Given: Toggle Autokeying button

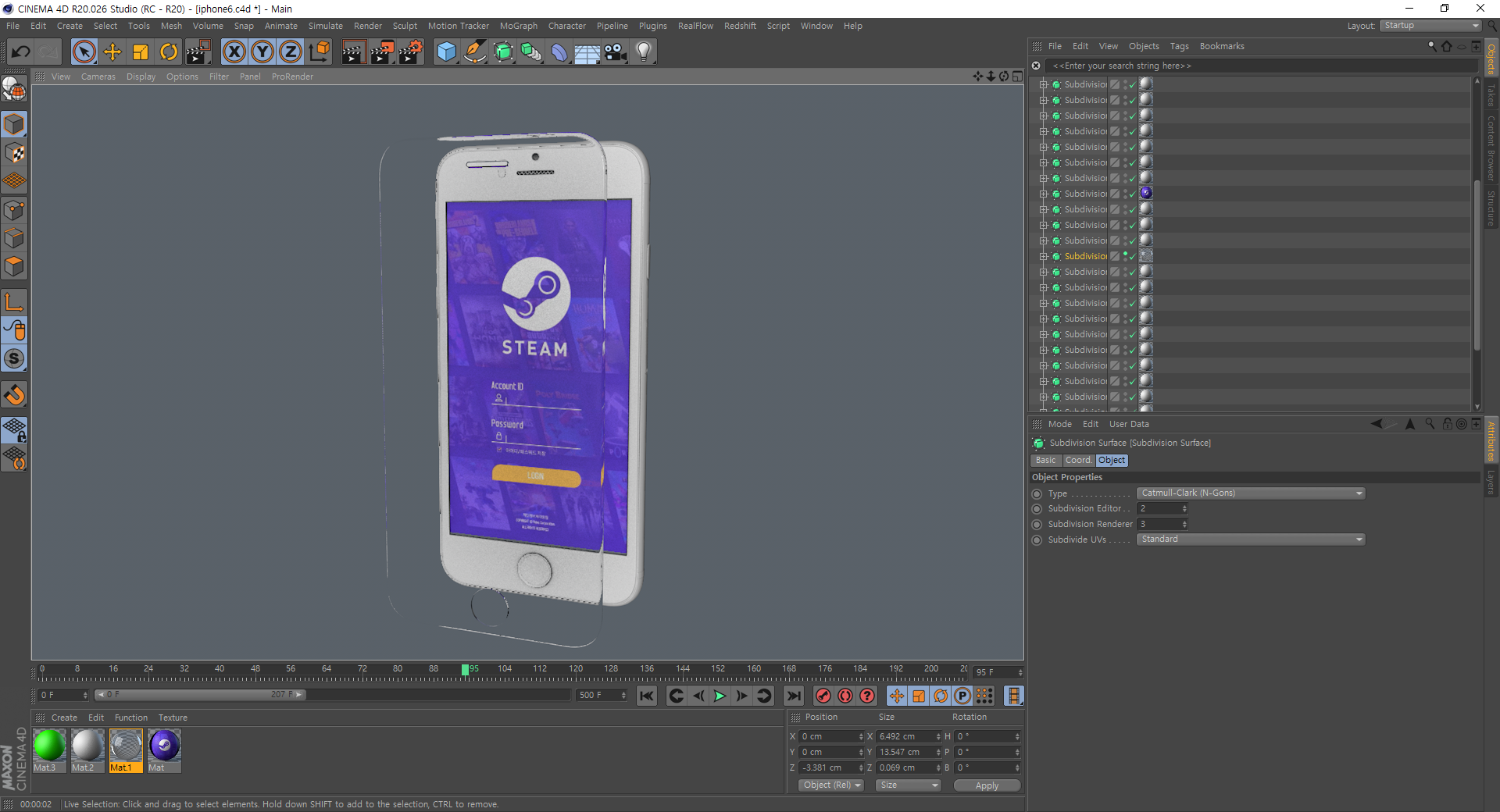Looking at the screenshot, I should tap(845, 696).
